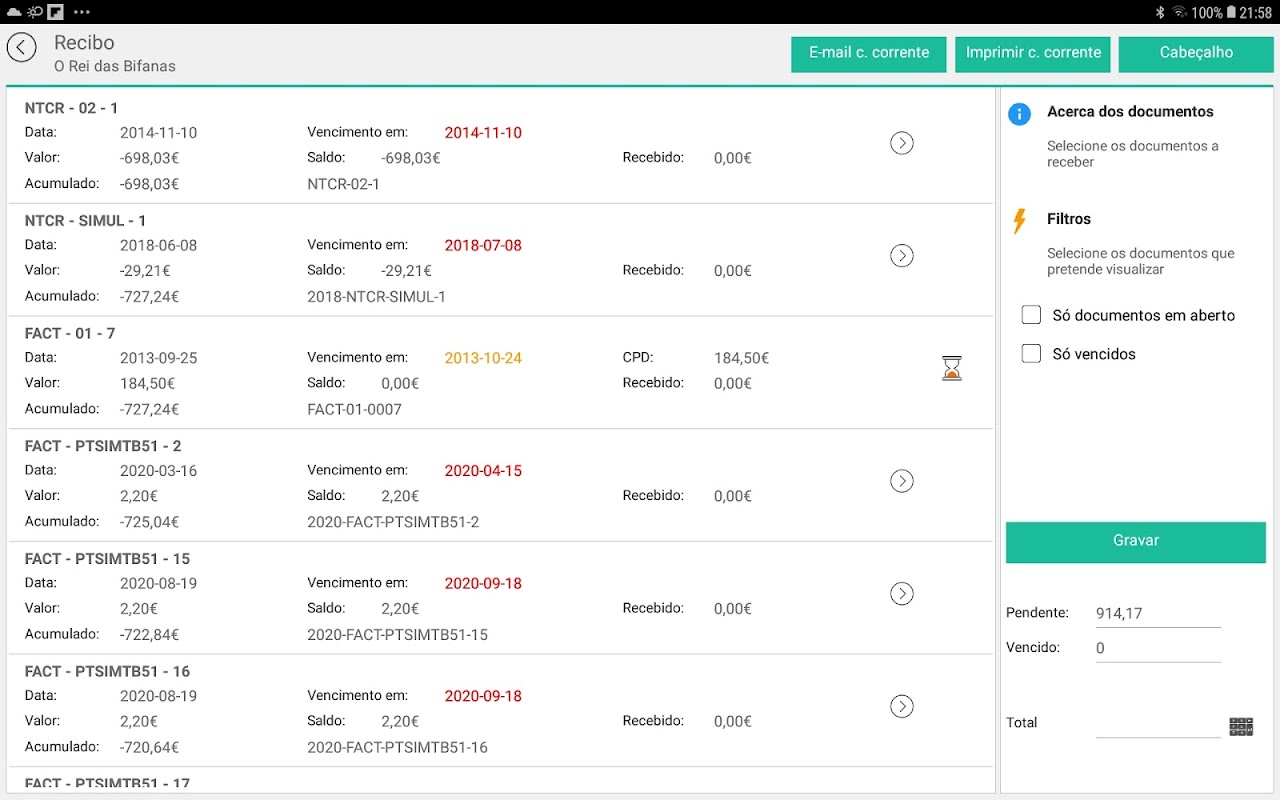
Task: Tap reference text '2018-NTCR-SIMUL-1'
Action: pyautogui.click(x=376, y=297)
